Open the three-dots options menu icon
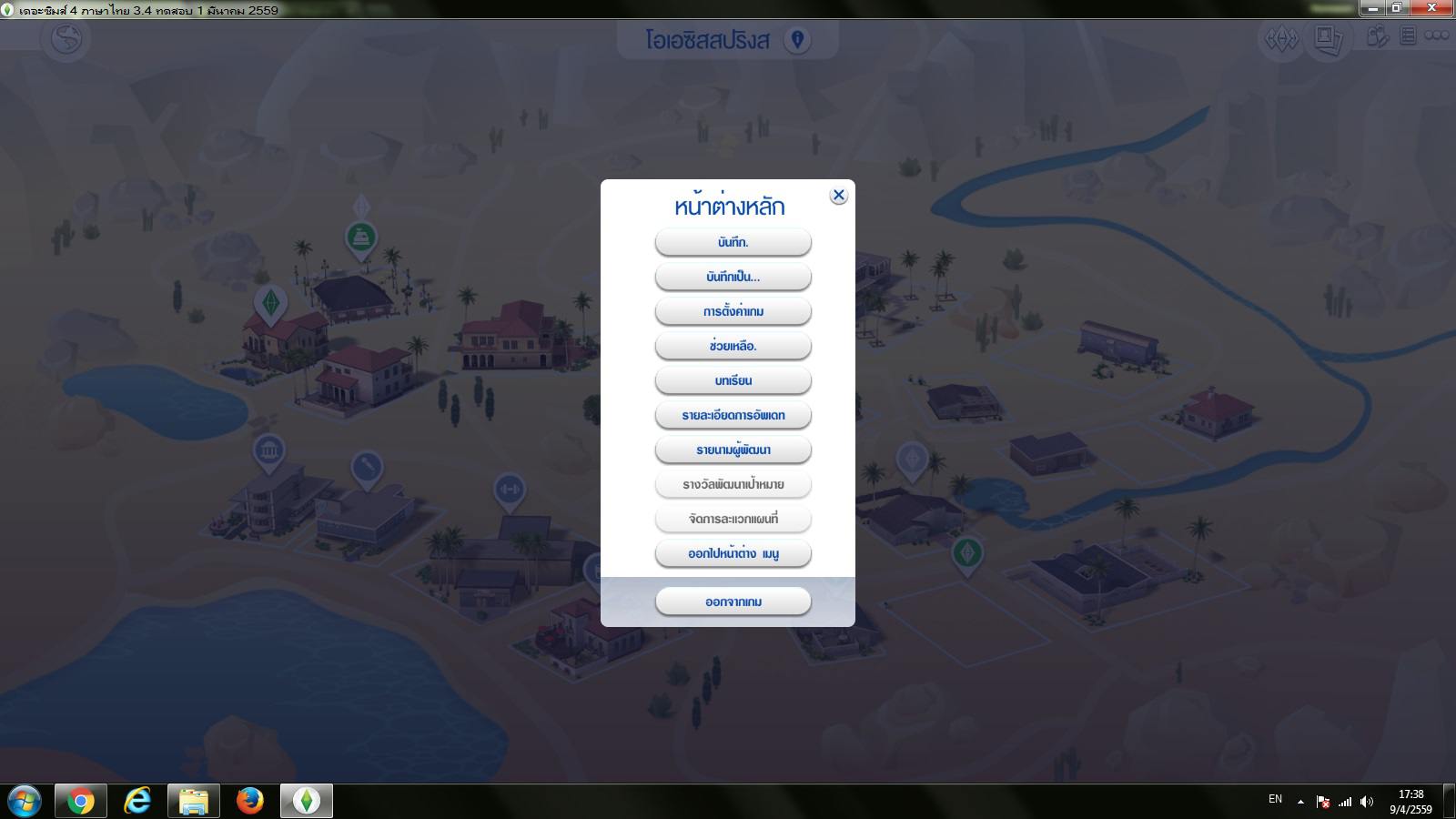The image size is (1456, 819). (x=1437, y=36)
